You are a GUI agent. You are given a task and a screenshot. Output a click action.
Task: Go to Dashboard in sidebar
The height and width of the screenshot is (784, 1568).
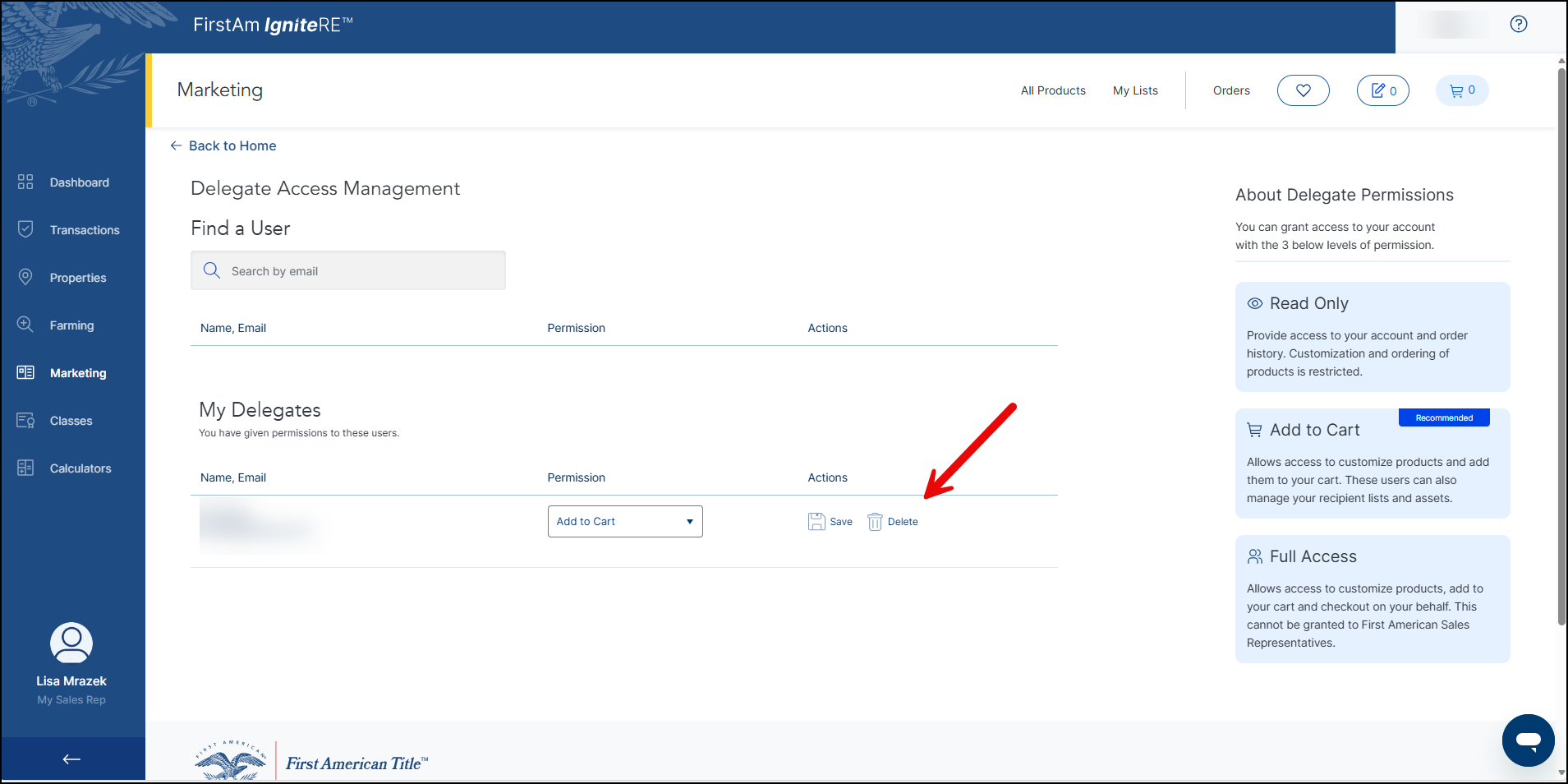79,182
